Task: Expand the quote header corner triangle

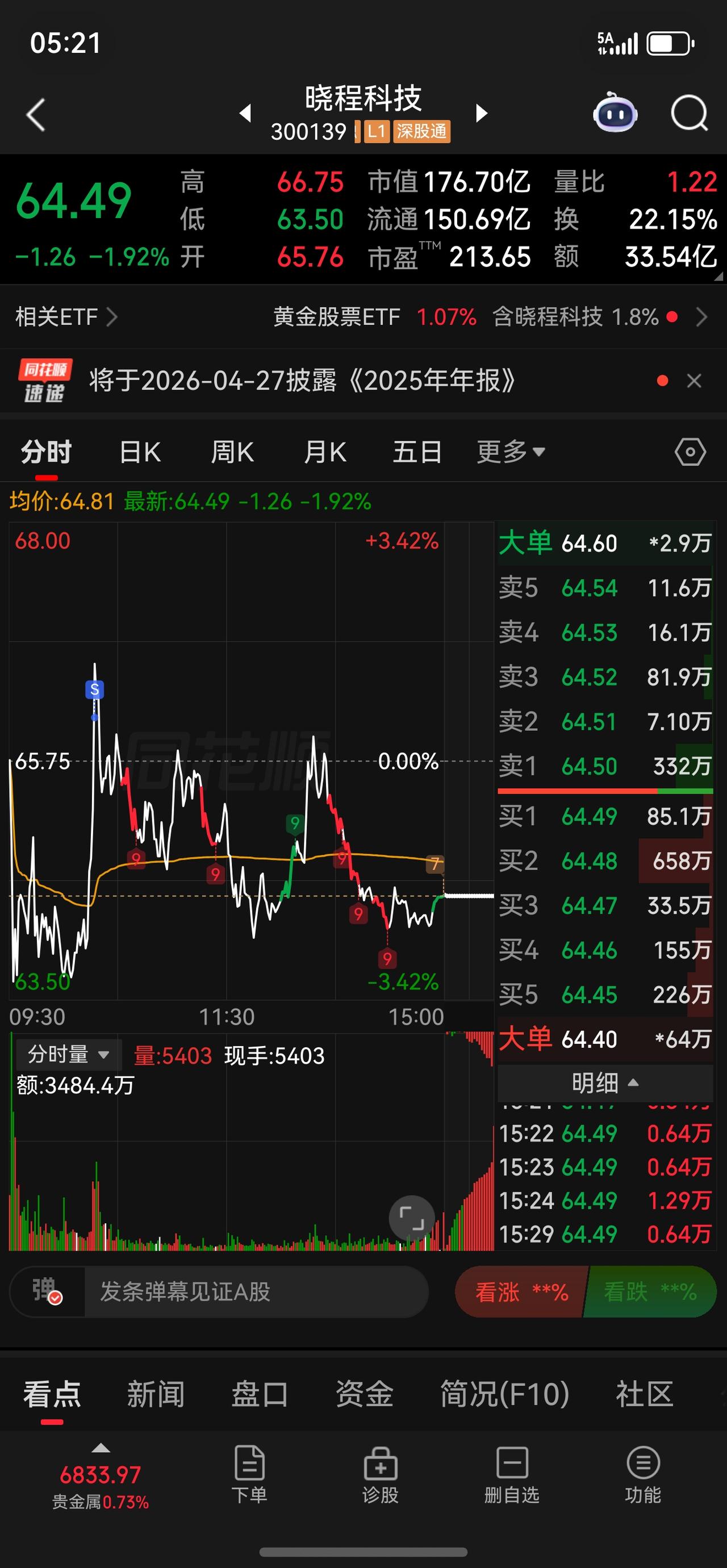Action: point(719,277)
